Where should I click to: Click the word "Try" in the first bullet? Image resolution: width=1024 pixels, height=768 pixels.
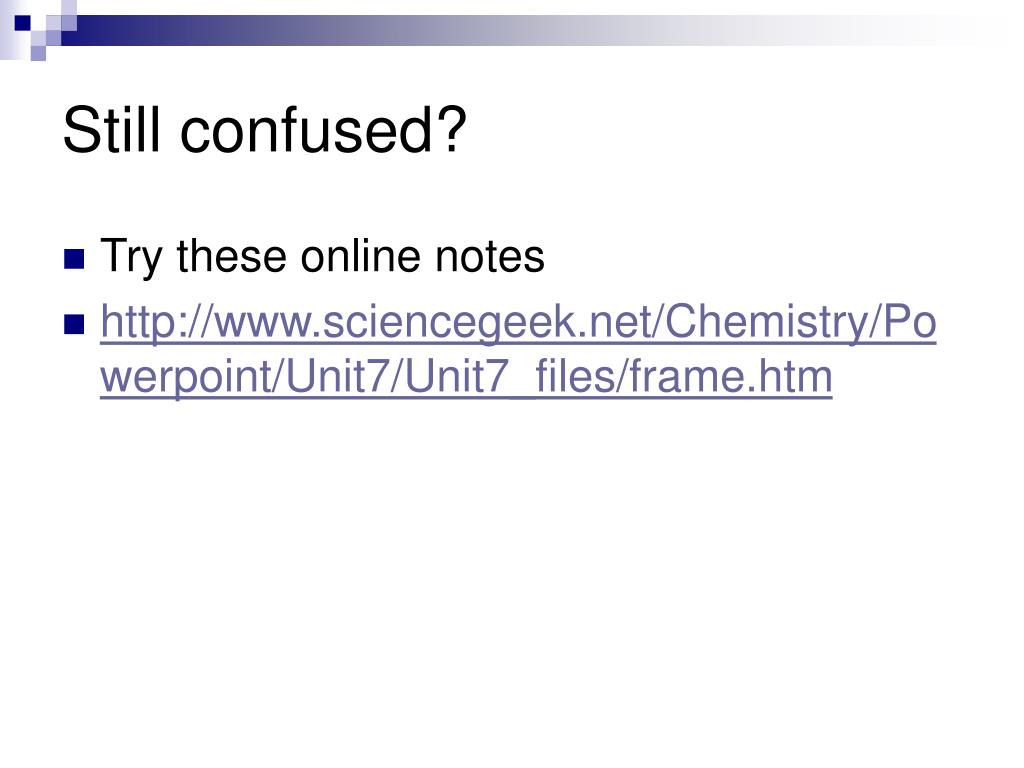click(131, 256)
